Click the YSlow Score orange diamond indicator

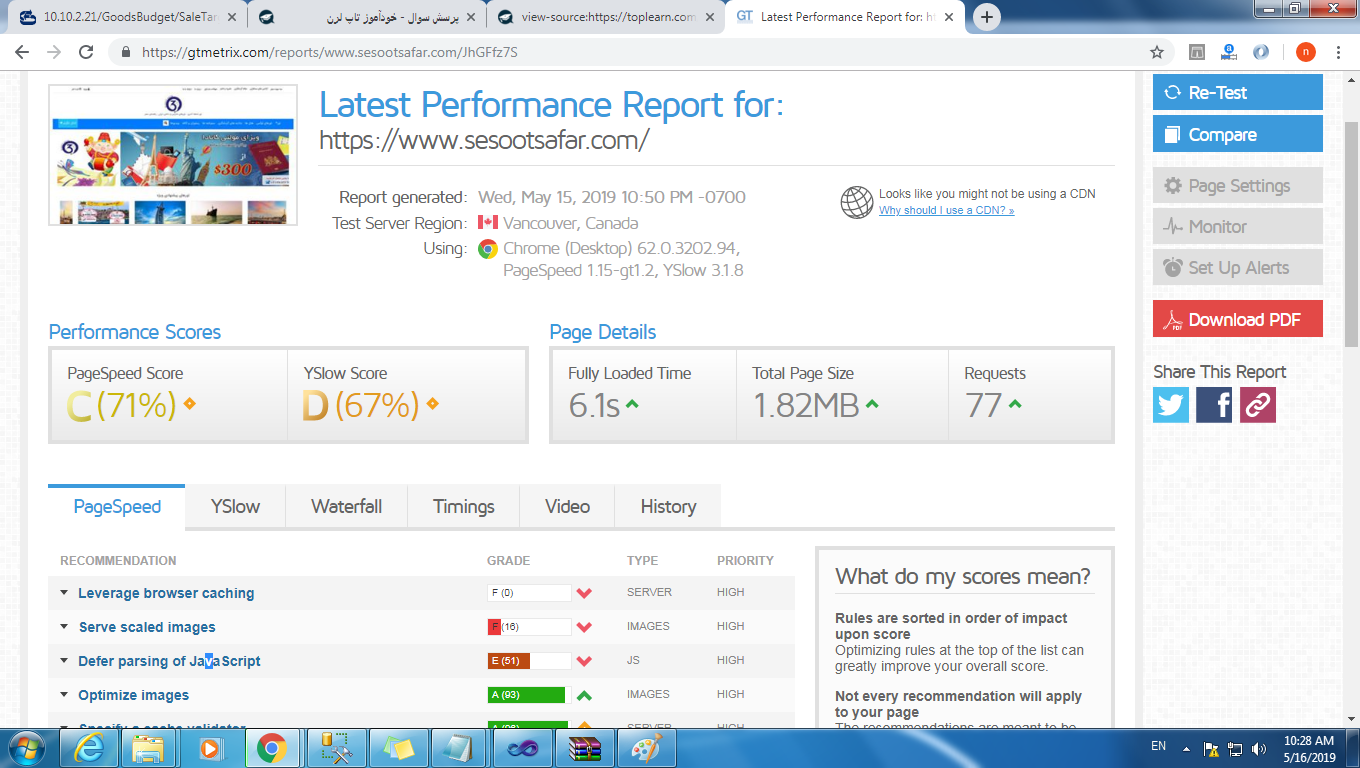[x=432, y=404]
